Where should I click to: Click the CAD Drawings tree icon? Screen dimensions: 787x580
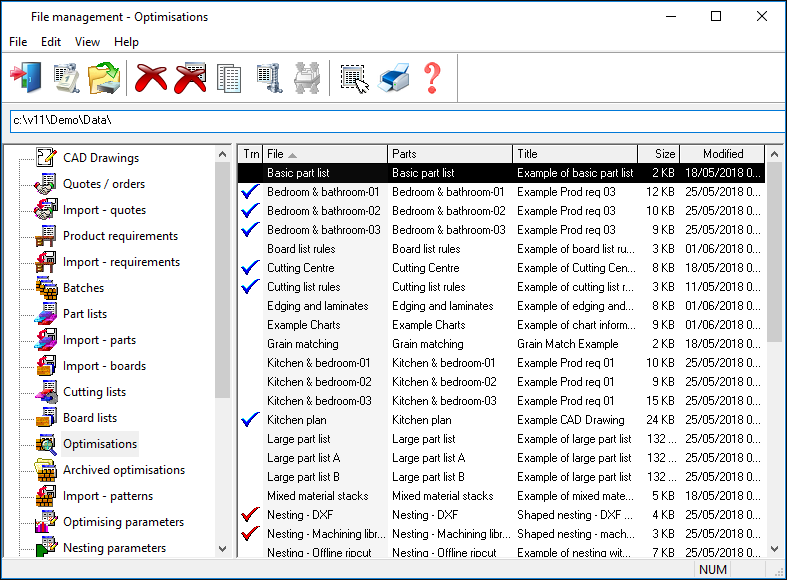pyautogui.click(x=46, y=158)
